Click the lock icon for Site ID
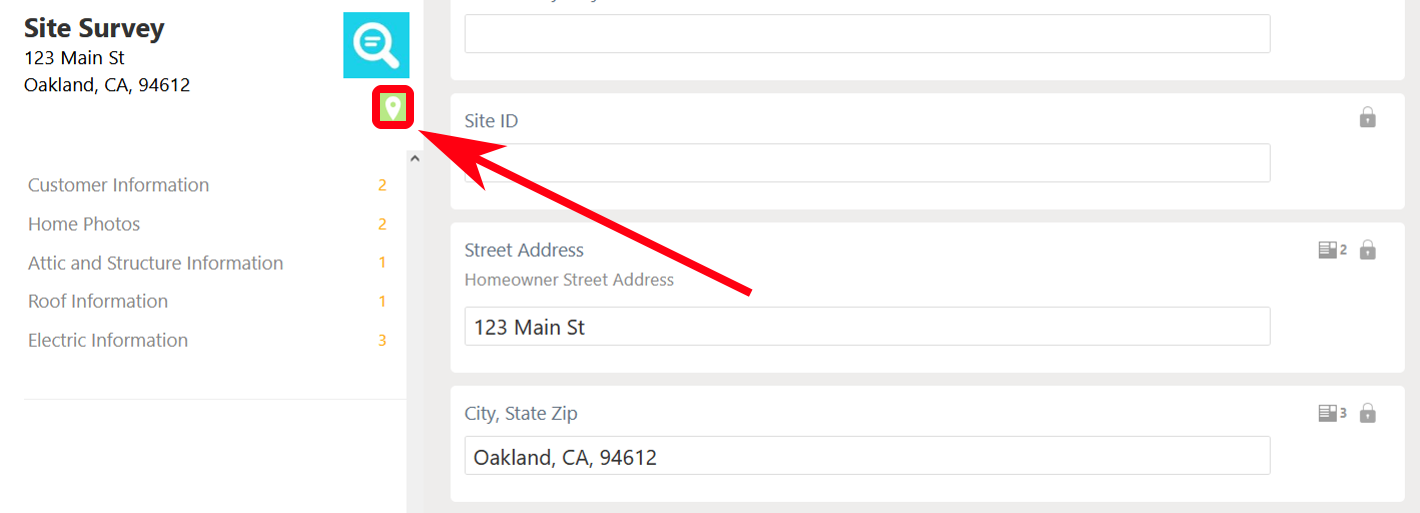The image size is (1420, 513). (x=1367, y=118)
